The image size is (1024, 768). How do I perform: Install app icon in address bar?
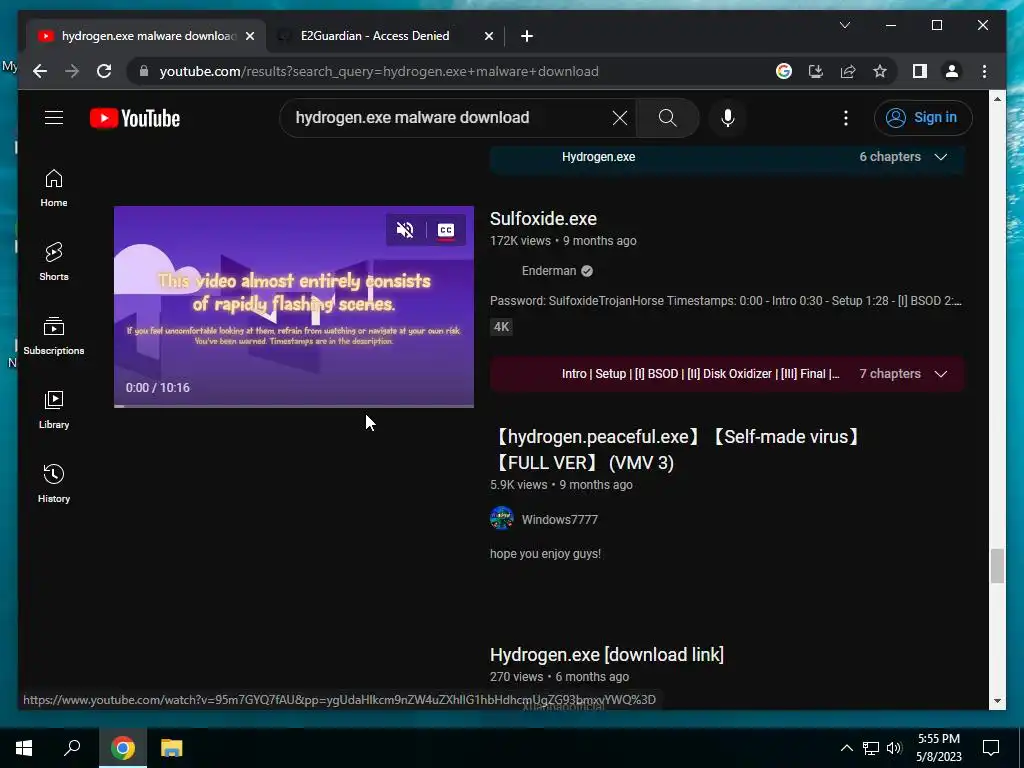coord(816,71)
